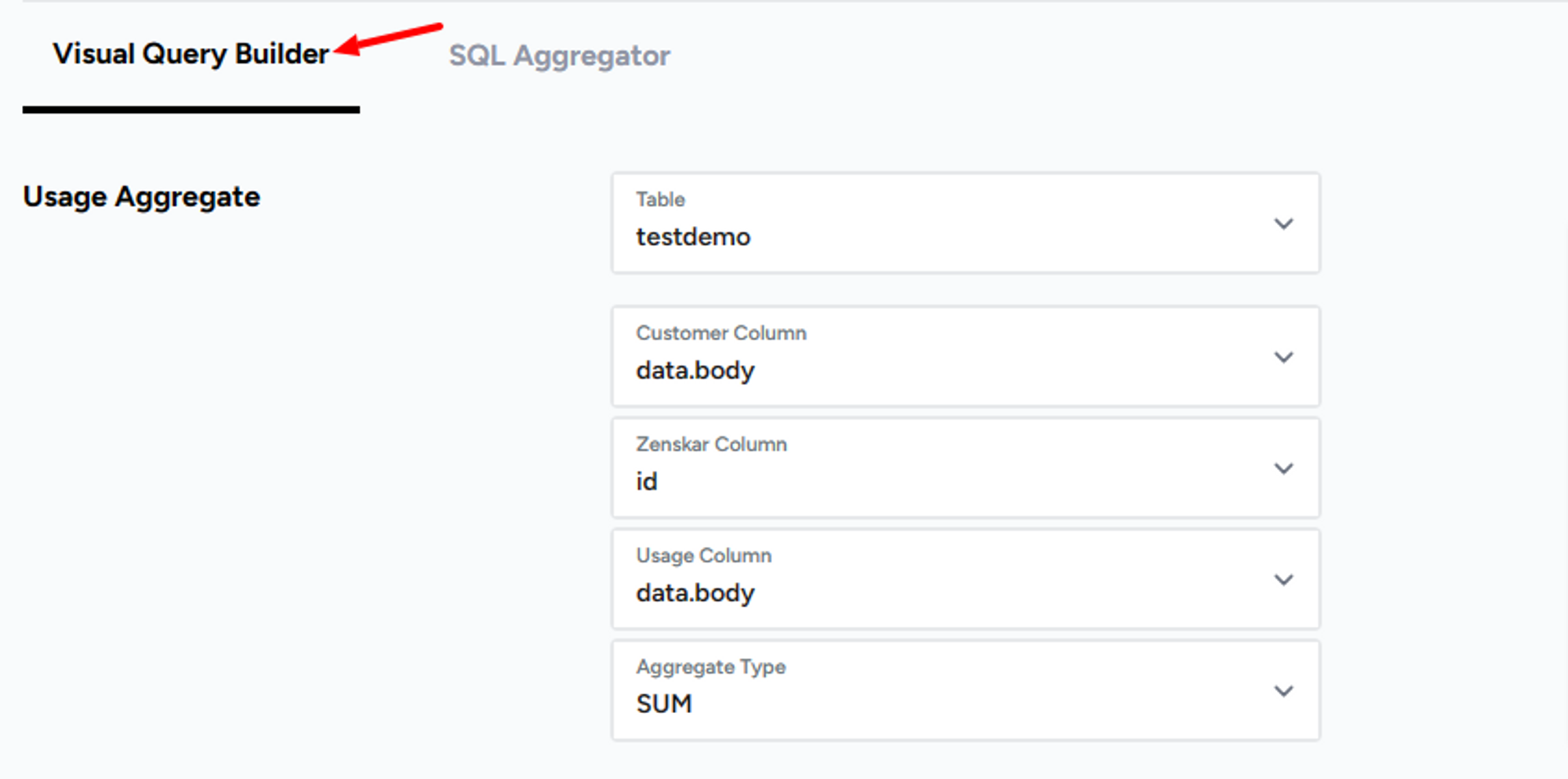Open the Customer Column dropdown

coord(966,357)
